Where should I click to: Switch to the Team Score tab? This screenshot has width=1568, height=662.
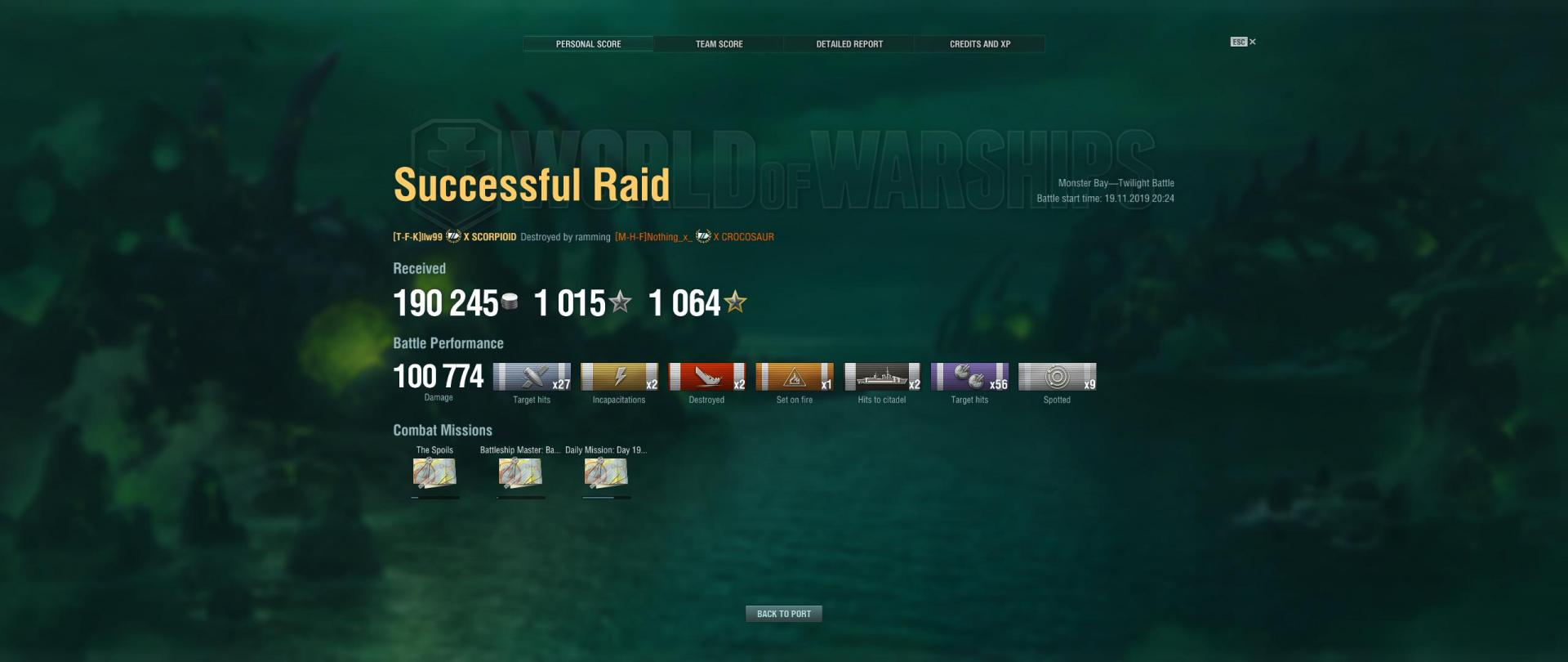pos(719,44)
